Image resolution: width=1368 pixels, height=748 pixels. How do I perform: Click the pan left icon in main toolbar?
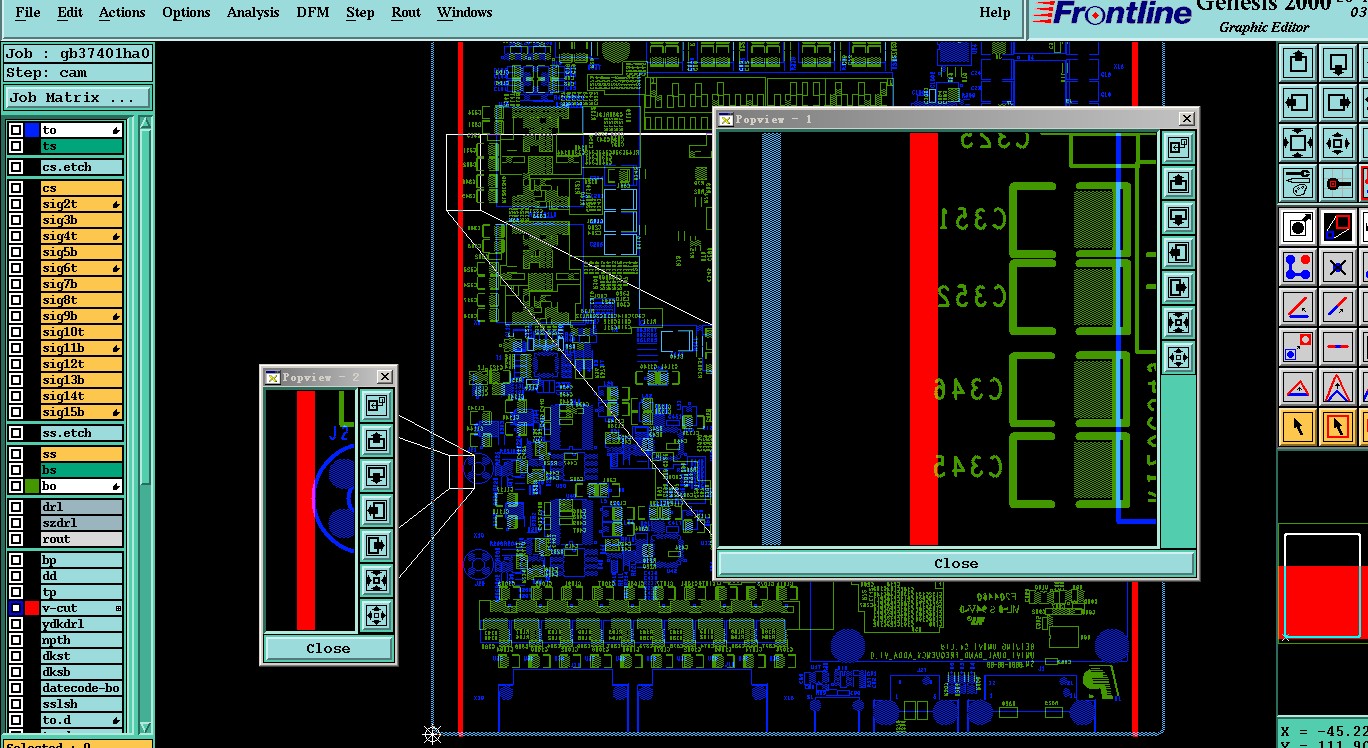point(1298,102)
